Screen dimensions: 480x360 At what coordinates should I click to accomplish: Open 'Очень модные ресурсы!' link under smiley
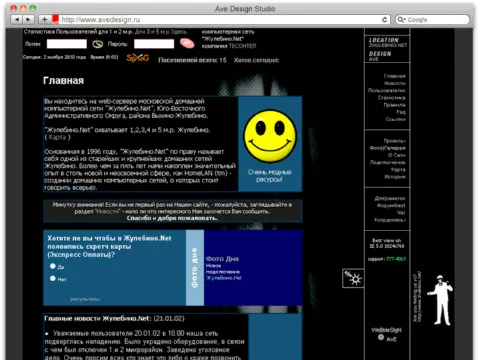coord(270,176)
